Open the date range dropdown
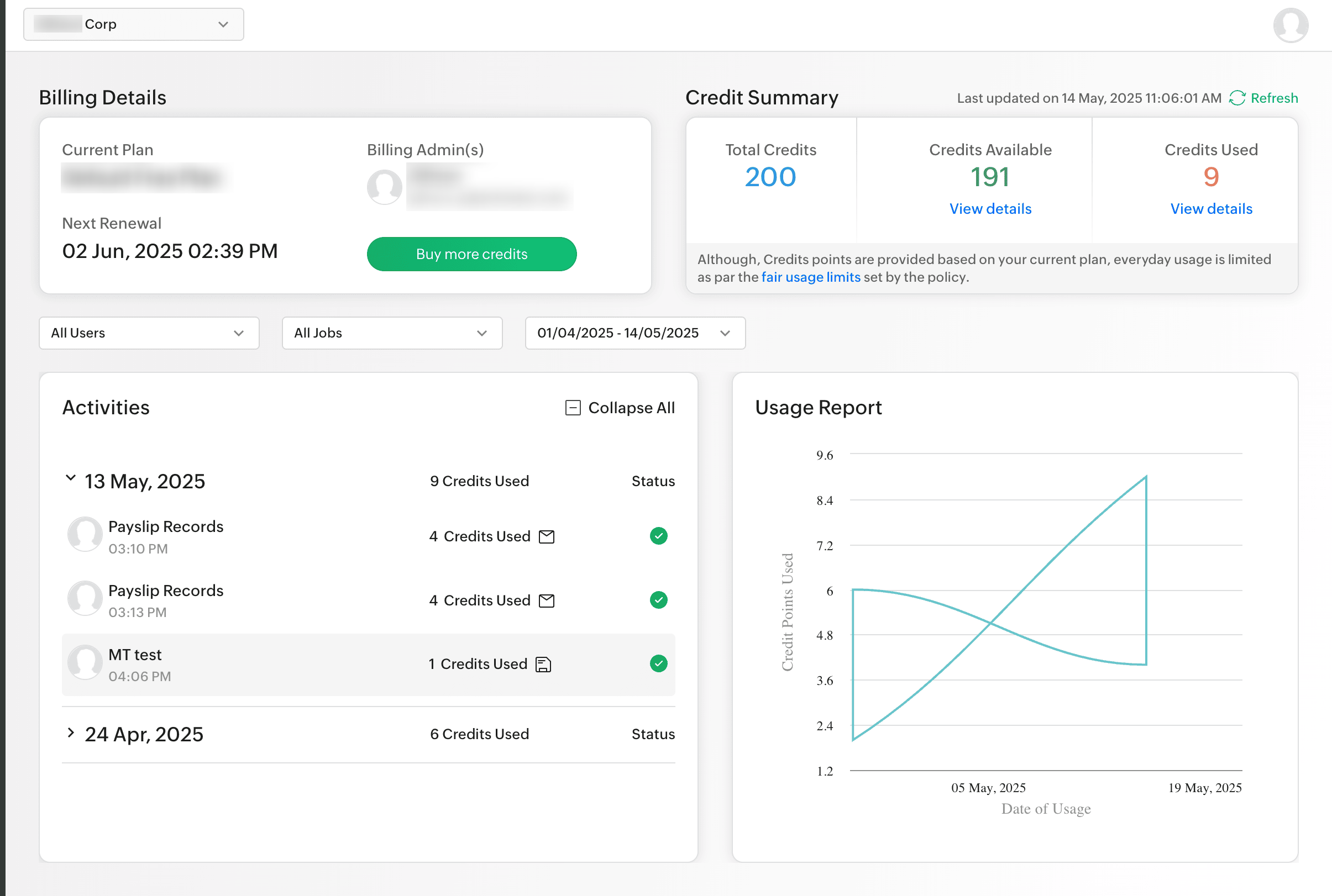The image size is (1332, 896). (x=634, y=333)
